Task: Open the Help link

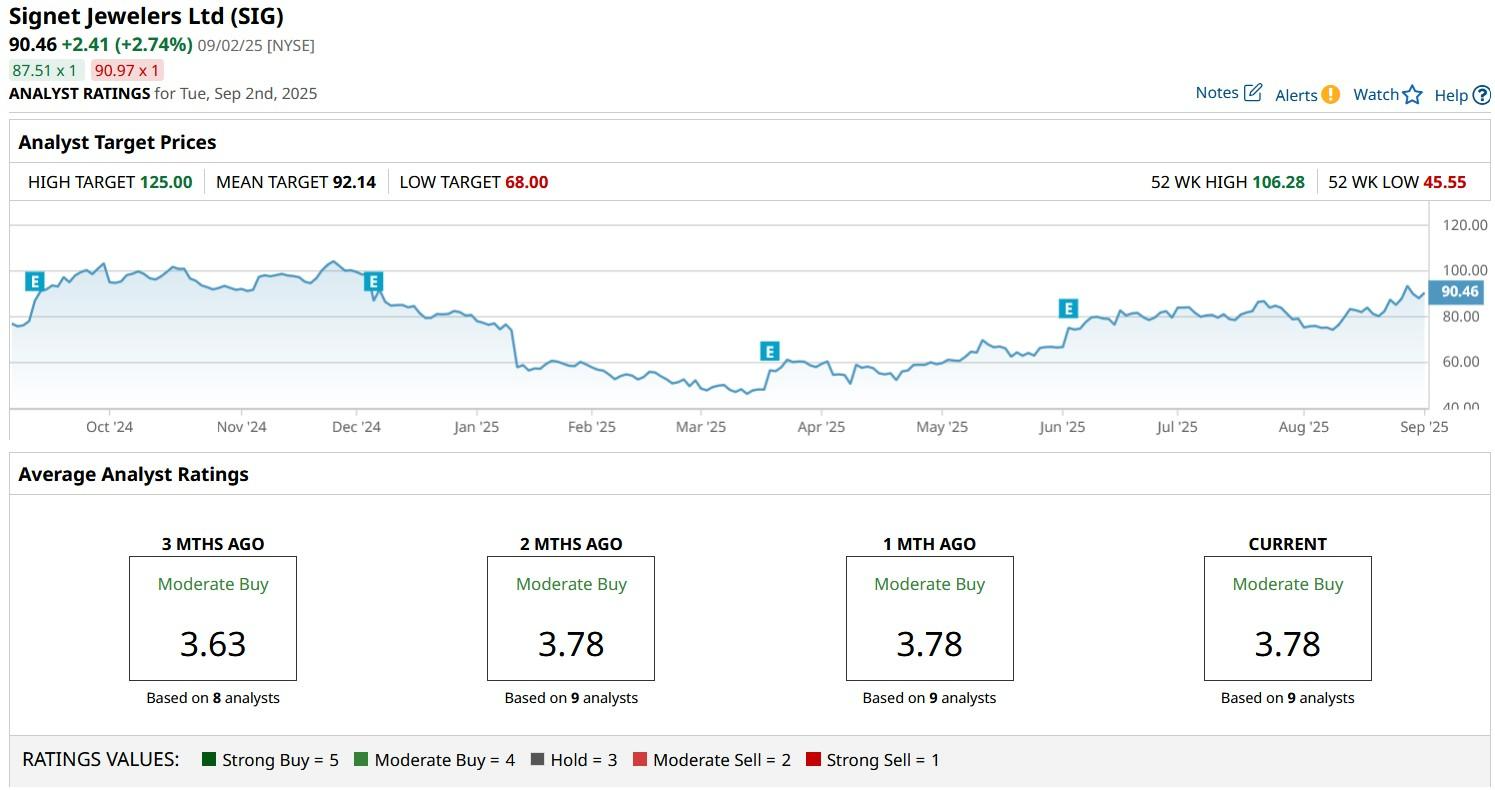Action: 1451,95
